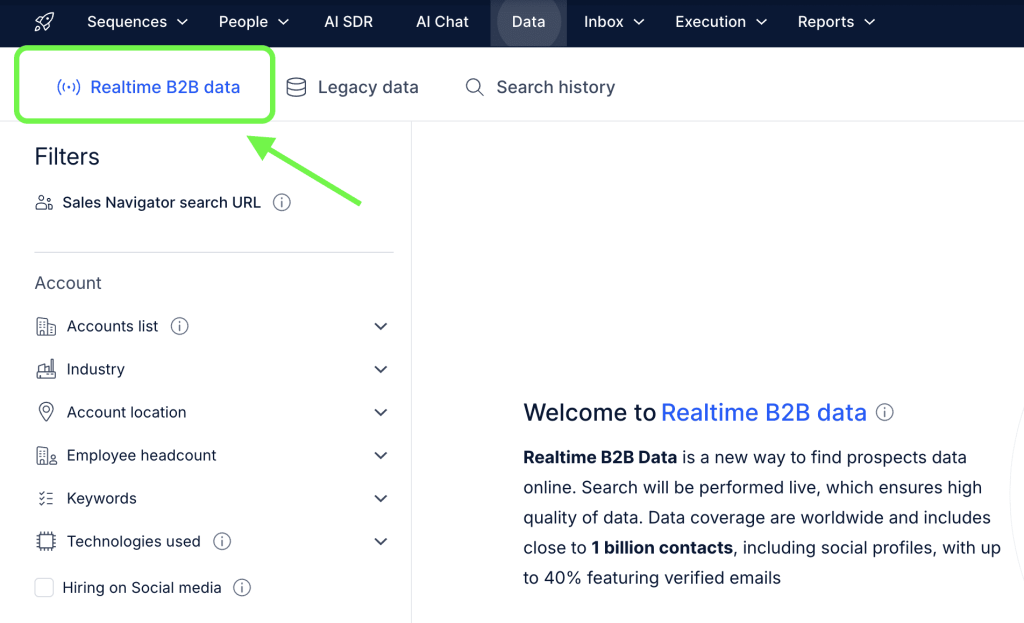The height and width of the screenshot is (623, 1024).
Task: Click info icon next to Sales Navigator search URL
Action: click(282, 203)
